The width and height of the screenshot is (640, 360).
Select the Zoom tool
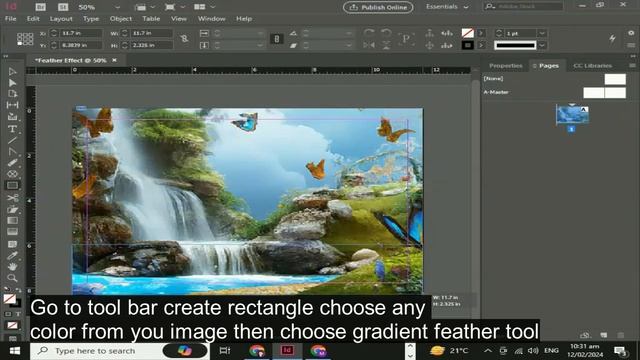click(12, 278)
